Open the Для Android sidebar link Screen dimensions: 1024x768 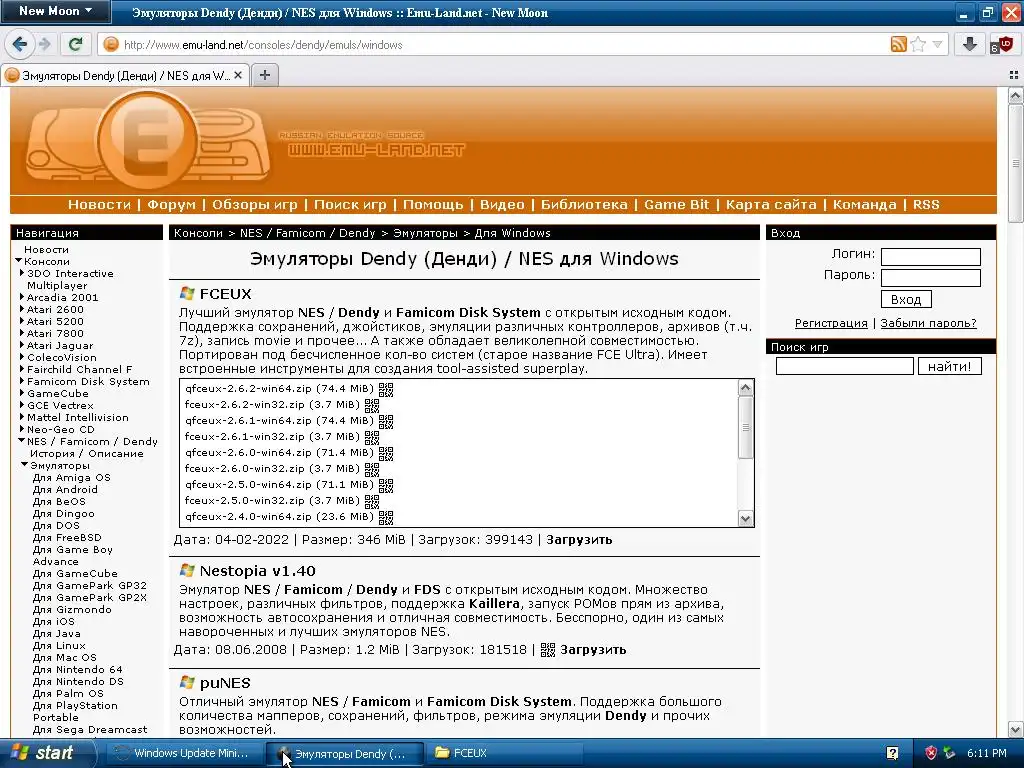pyautogui.click(x=65, y=489)
